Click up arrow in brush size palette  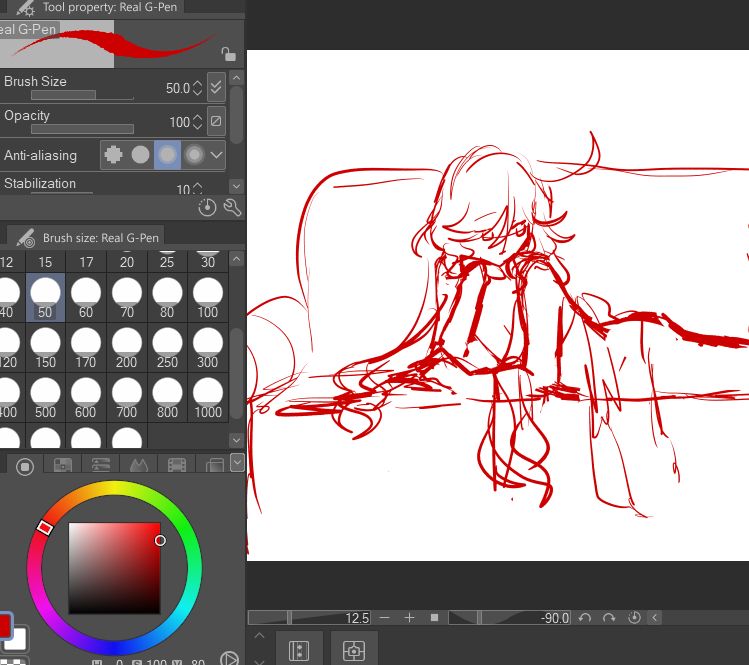coord(236,259)
